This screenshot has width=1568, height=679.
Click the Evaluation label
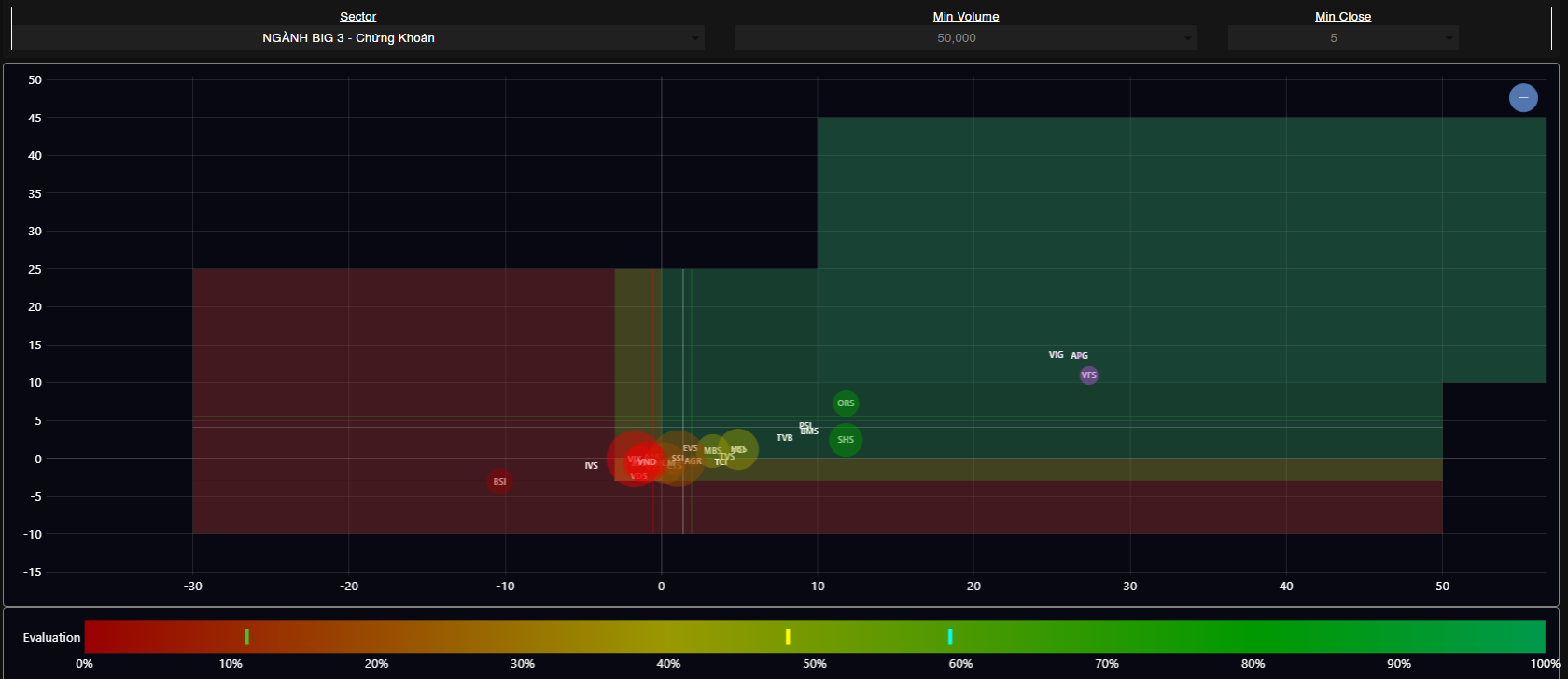pyautogui.click(x=52, y=638)
